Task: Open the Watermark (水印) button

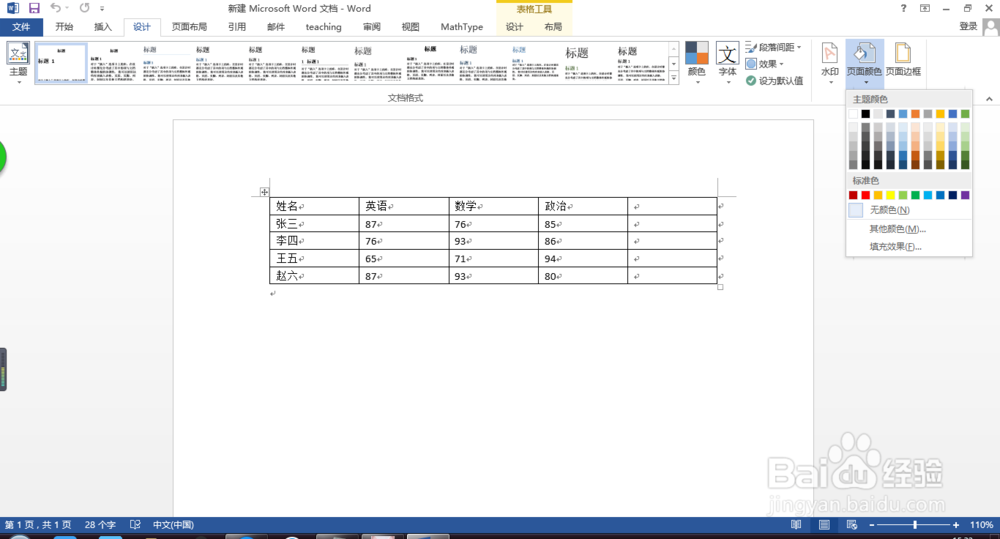Action: [830, 62]
